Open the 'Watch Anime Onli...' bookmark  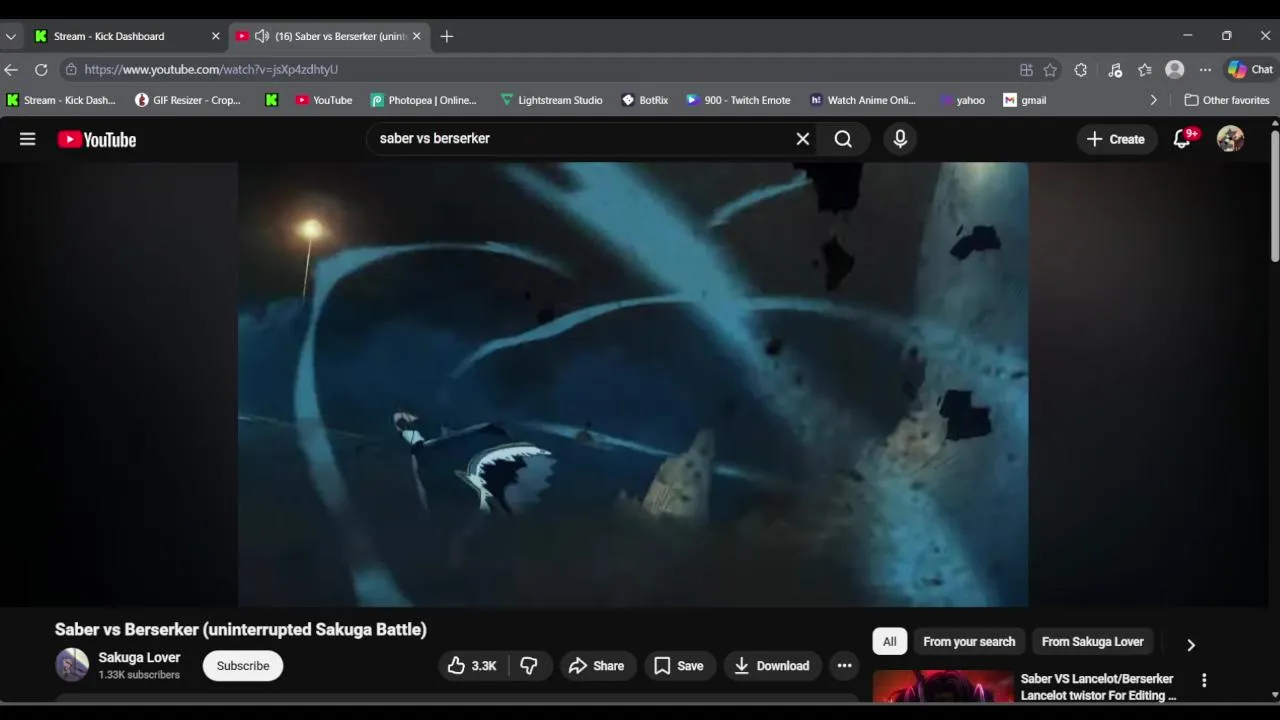(863, 100)
